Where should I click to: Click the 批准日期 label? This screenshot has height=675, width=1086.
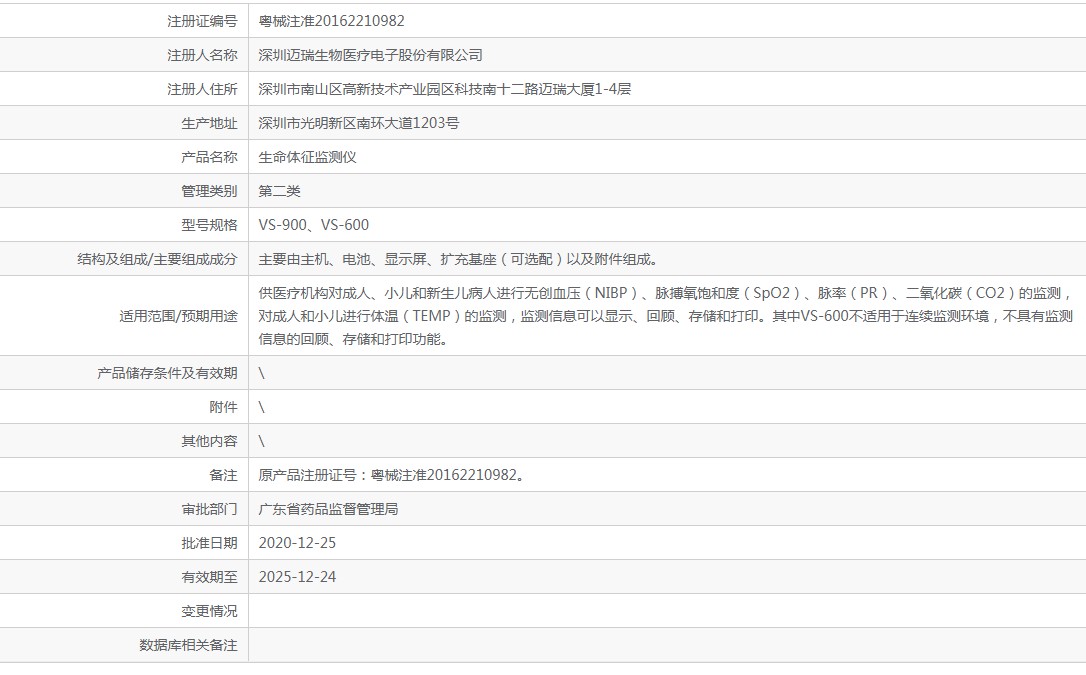[209, 543]
